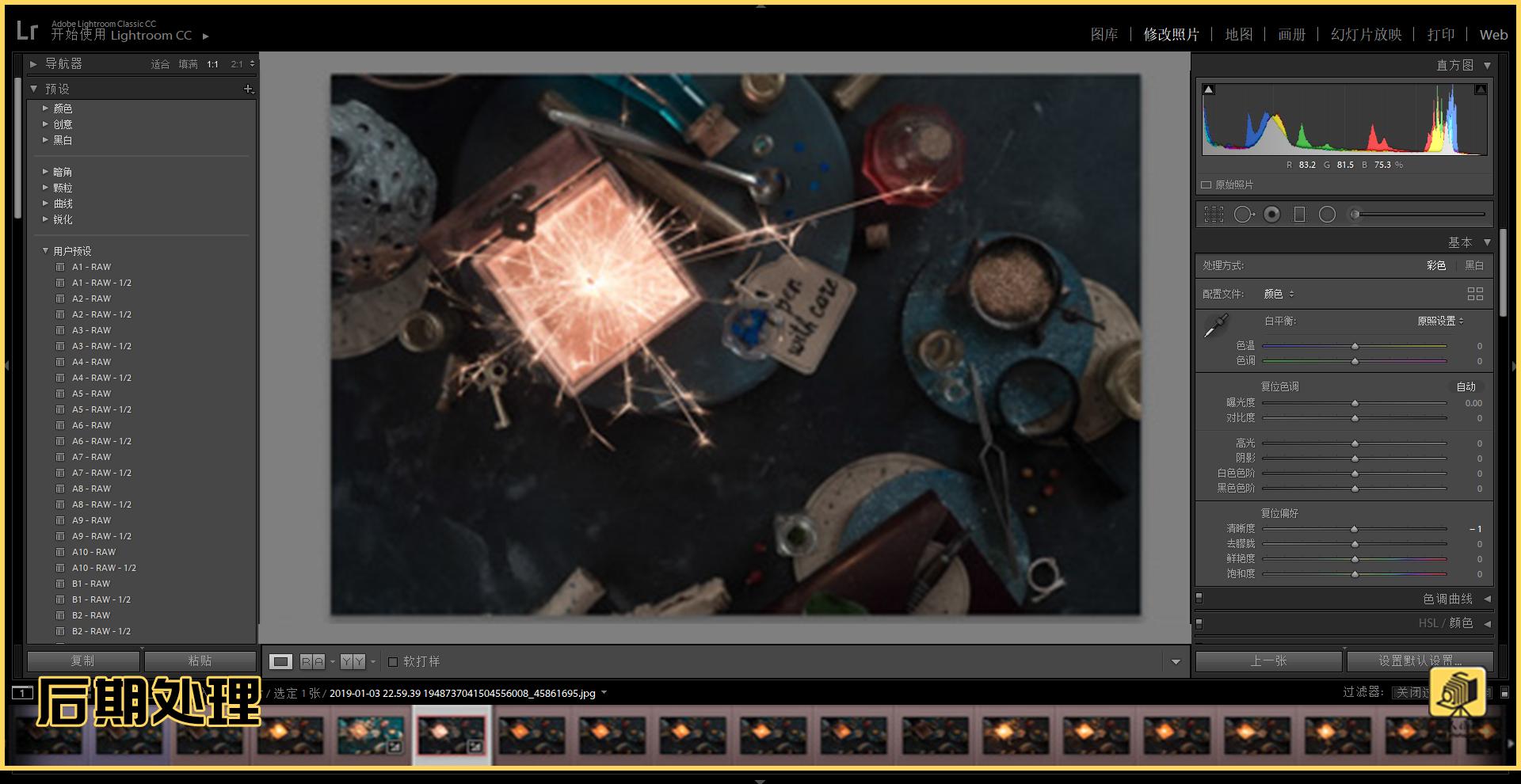Click the 复制 button
The width and height of the screenshot is (1521, 784).
tap(83, 660)
